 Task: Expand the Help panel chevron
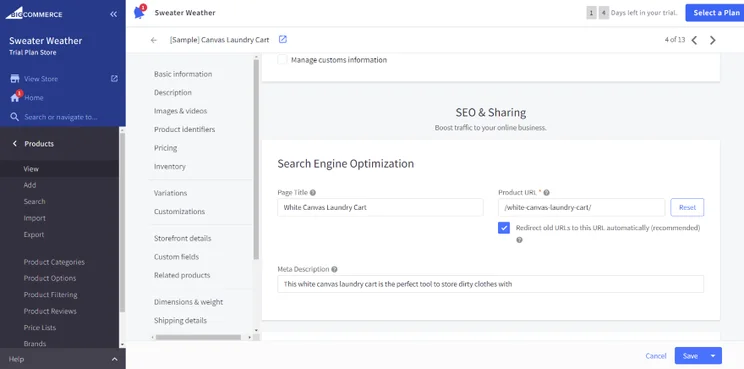coord(114,359)
